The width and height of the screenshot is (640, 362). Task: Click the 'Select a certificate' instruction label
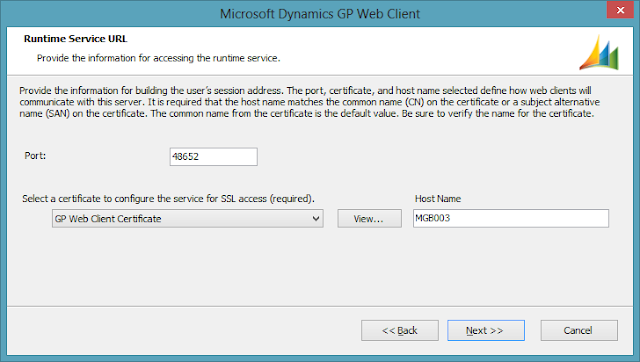(x=168, y=199)
